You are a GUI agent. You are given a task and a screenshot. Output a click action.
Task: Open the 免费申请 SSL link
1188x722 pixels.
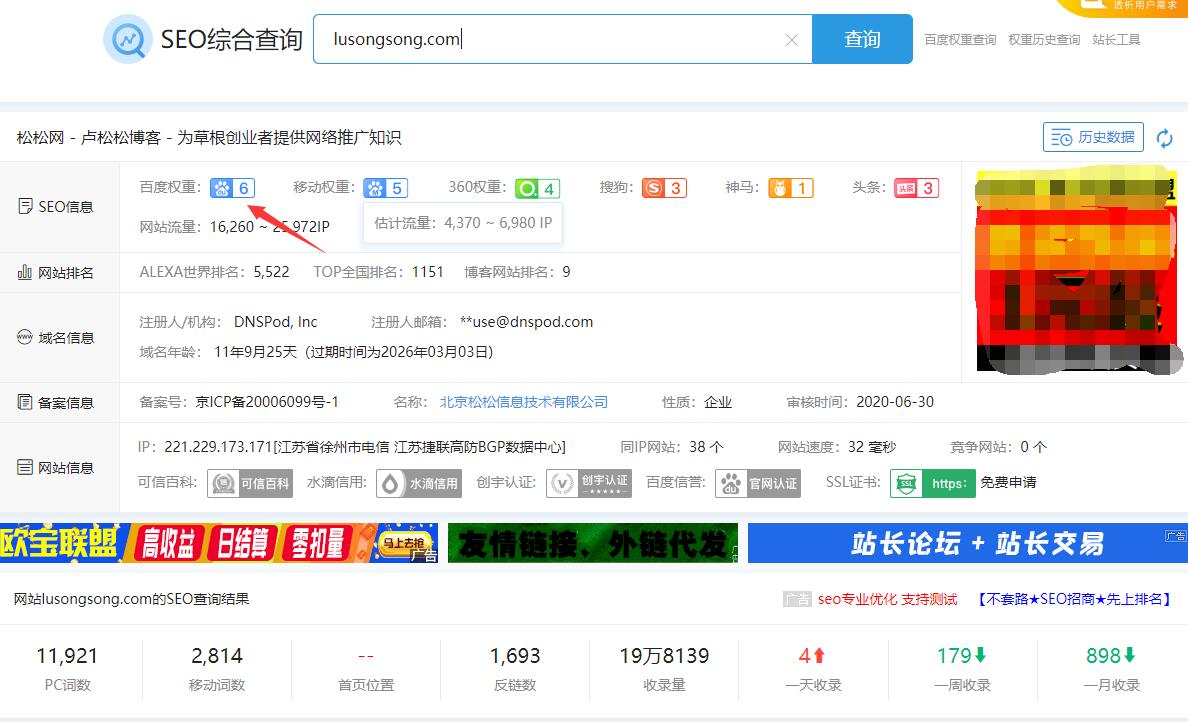tap(1008, 483)
